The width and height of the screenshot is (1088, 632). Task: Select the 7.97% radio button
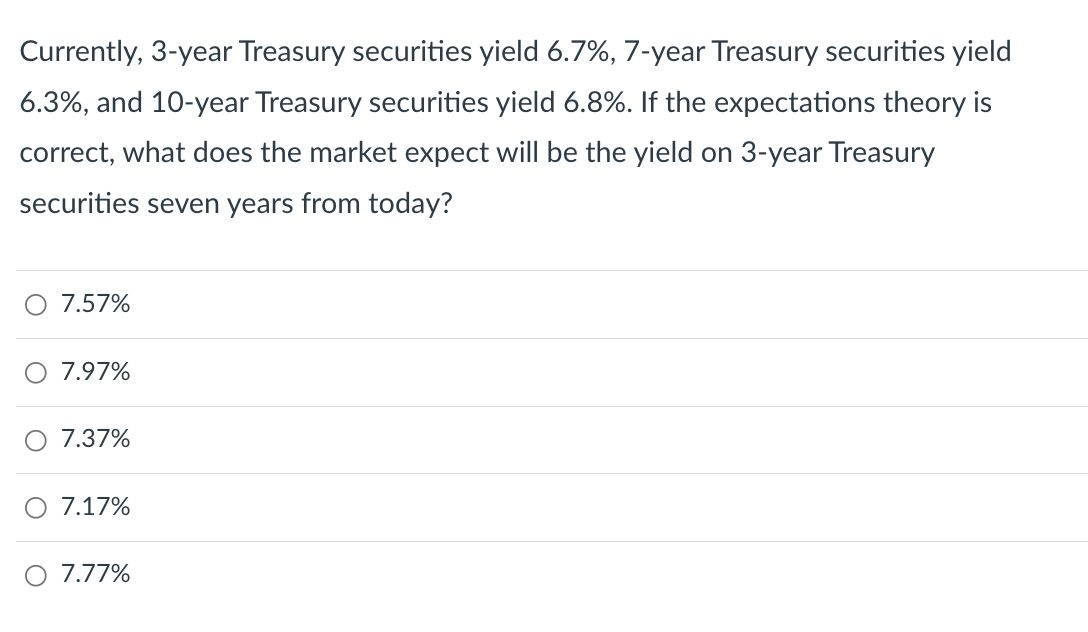coord(36,372)
